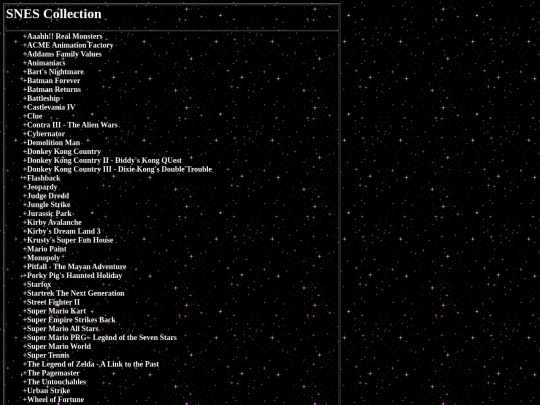Select the Jungle Strike entry
The height and width of the screenshot is (405, 540).
pos(49,205)
